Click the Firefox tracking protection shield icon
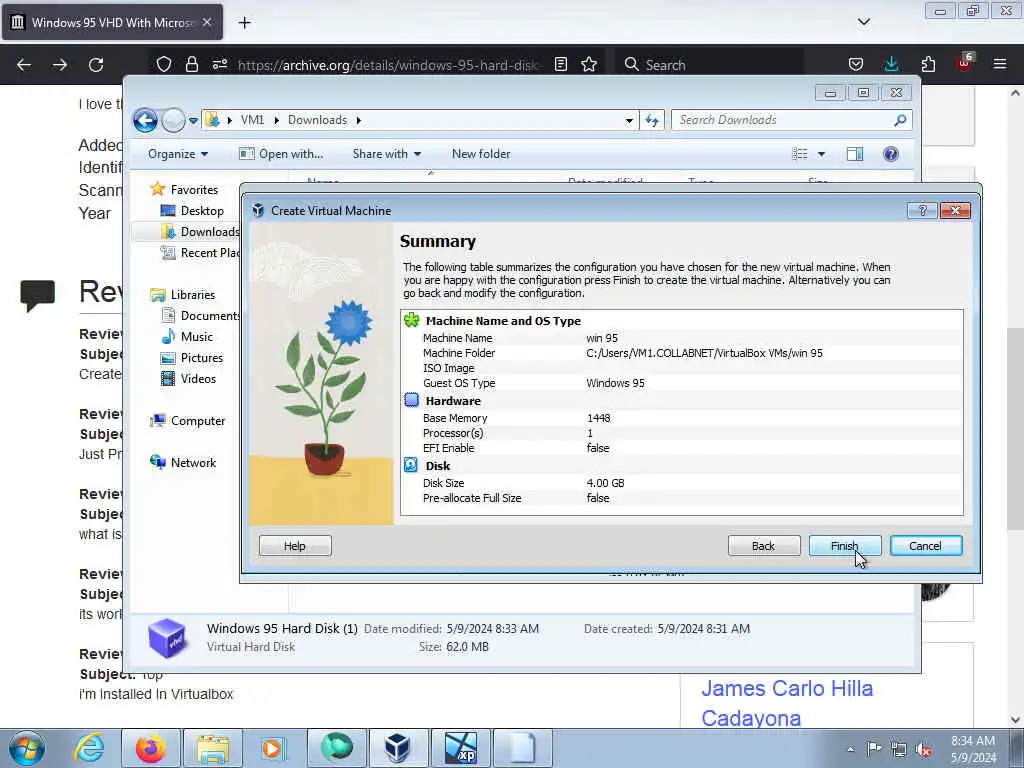 pos(164,64)
